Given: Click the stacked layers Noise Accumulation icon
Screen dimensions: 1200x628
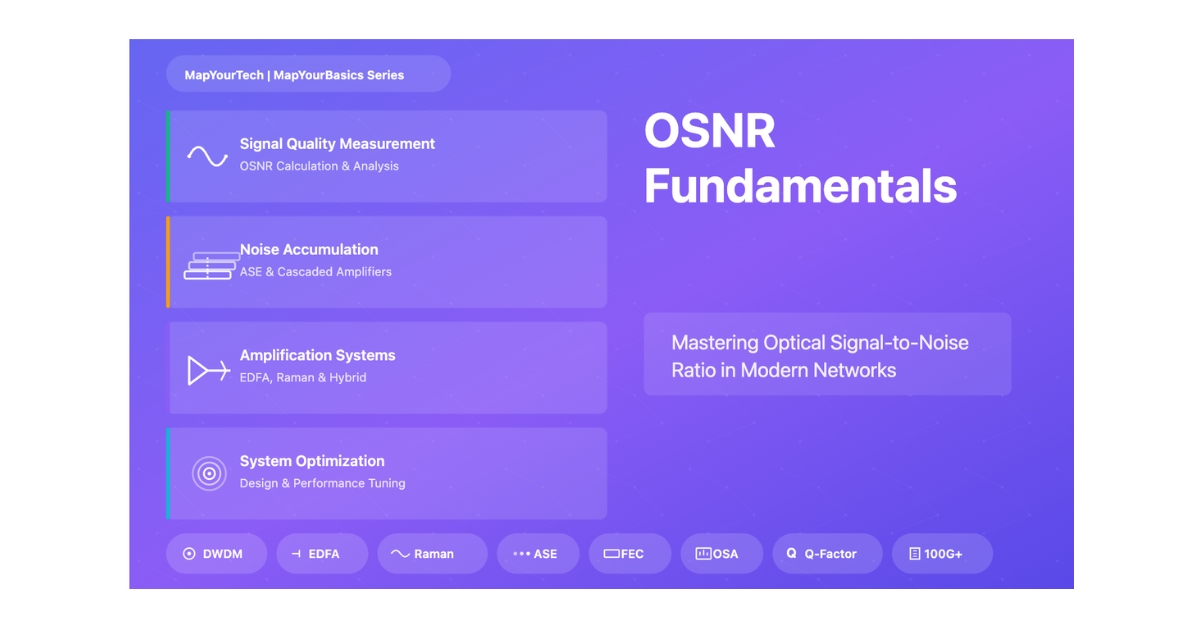Looking at the screenshot, I should (210, 266).
